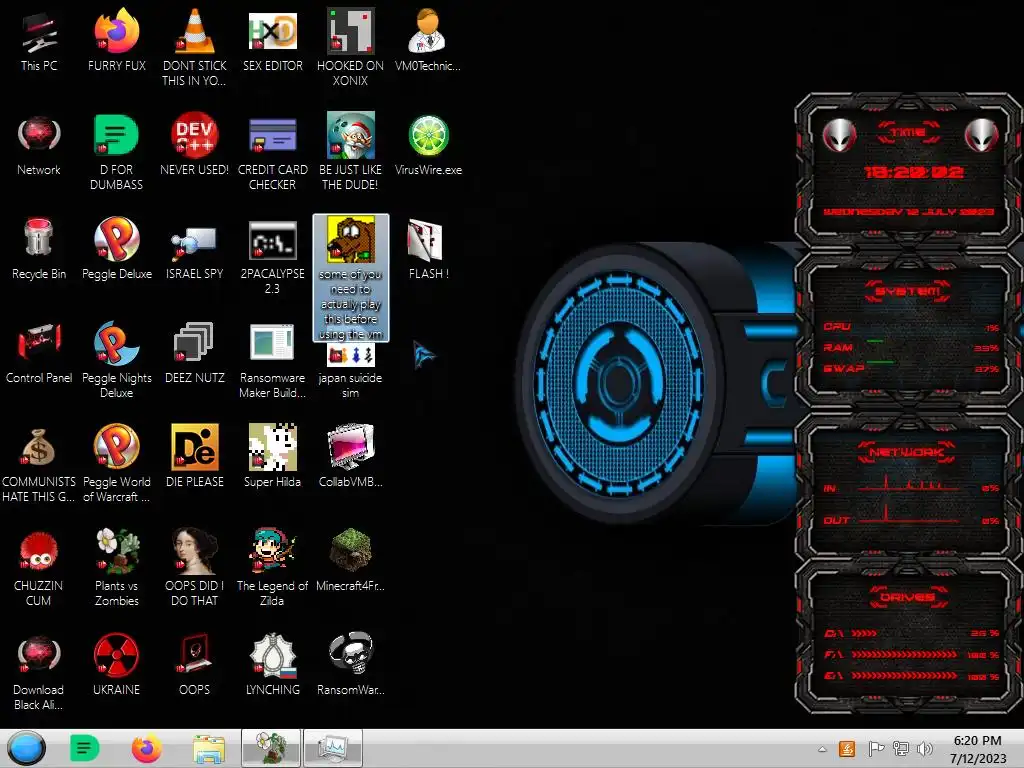This screenshot has width=1024, height=768.
Task: Click the highlighted beaver game icon
Action: point(351,240)
